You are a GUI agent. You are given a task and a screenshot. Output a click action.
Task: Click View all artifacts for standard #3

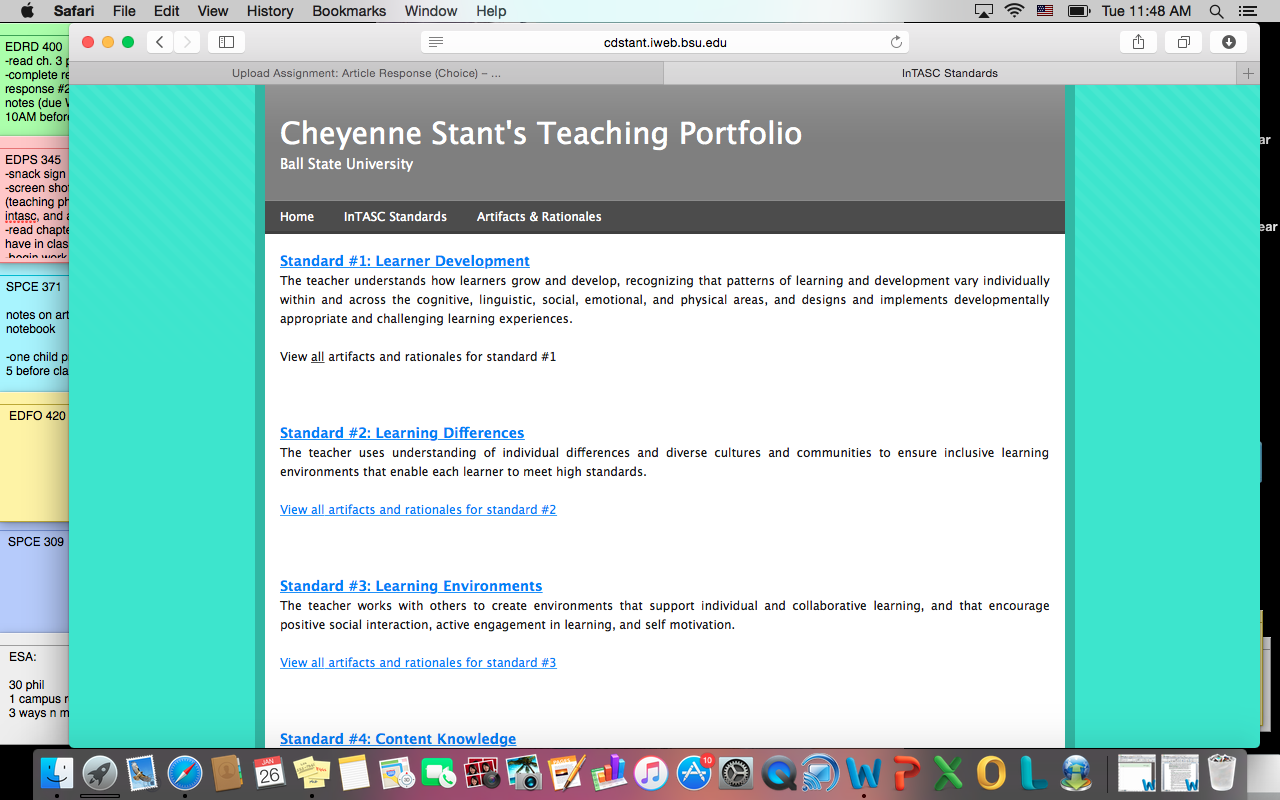tap(418, 663)
